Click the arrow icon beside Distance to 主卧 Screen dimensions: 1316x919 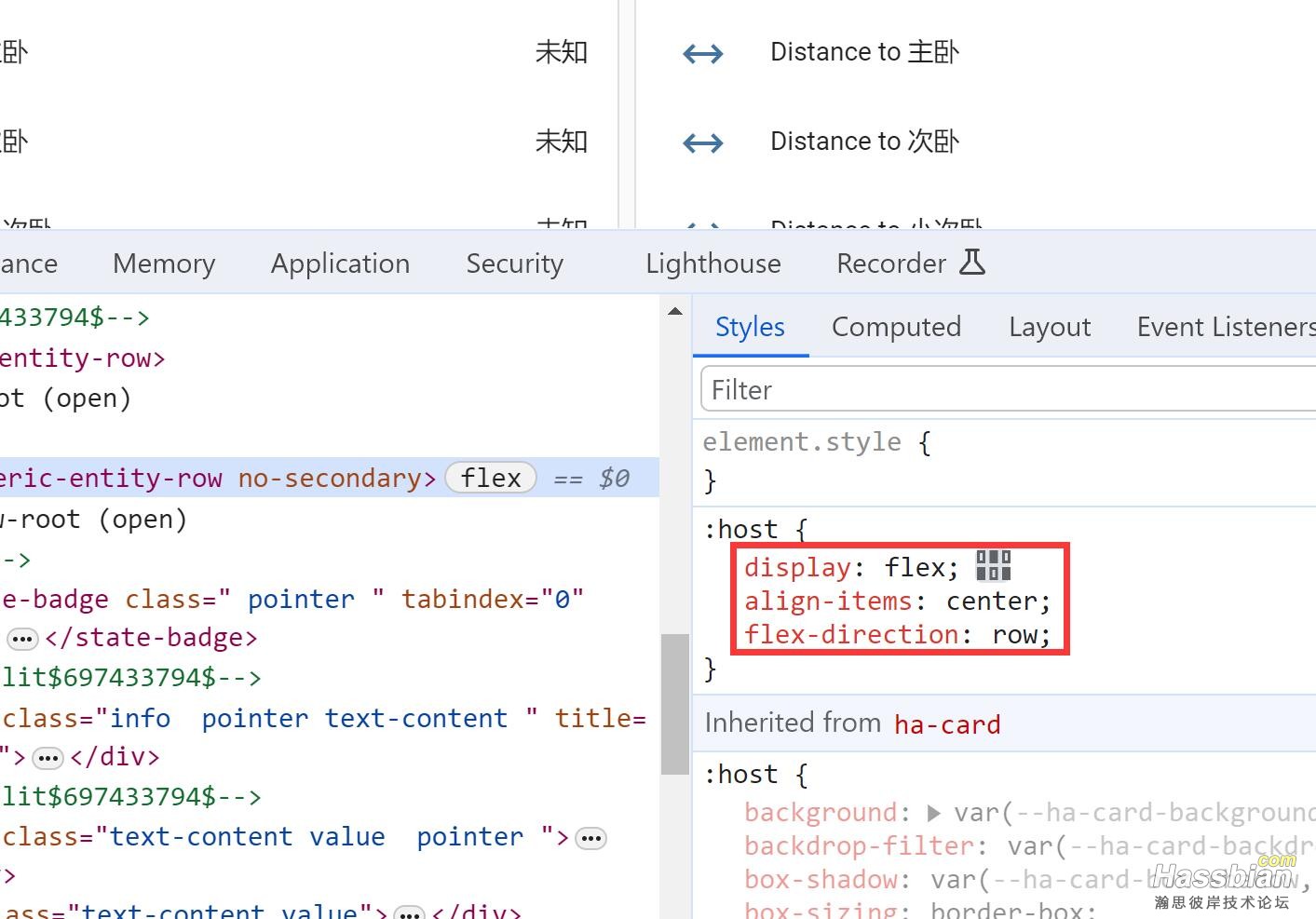(x=703, y=54)
